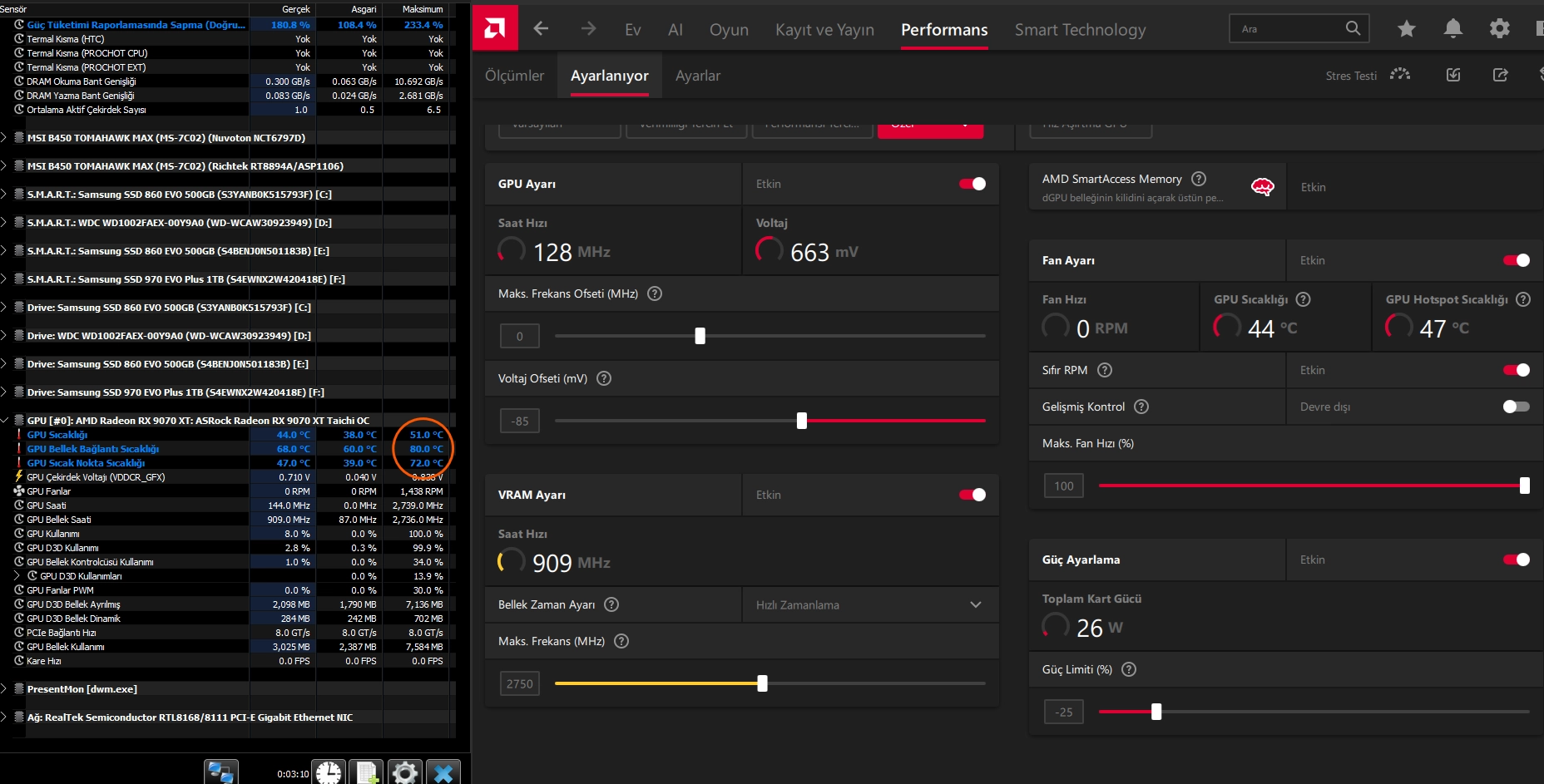Enable the Gelişmiş Kontrol toggle
This screenshot has width=1544, height=784.
coord(1517,407)
